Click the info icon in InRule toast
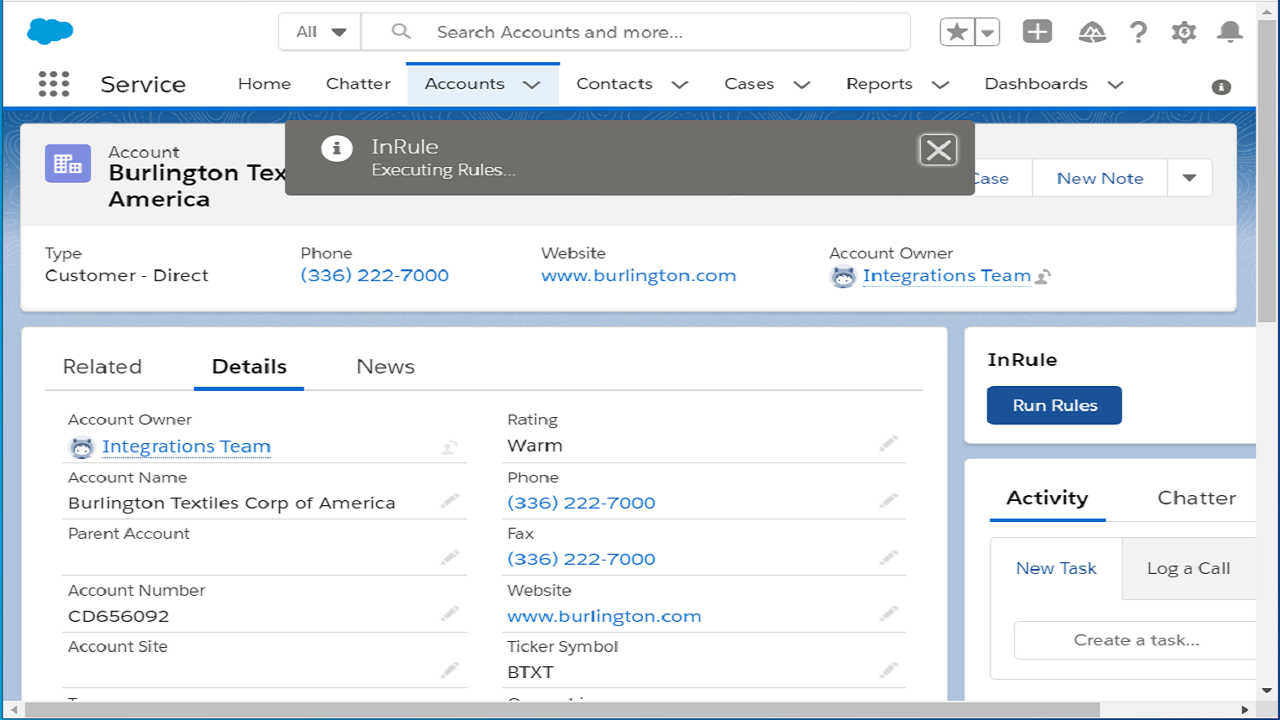The image size is (1280, 720). click(x=337, y=149)
